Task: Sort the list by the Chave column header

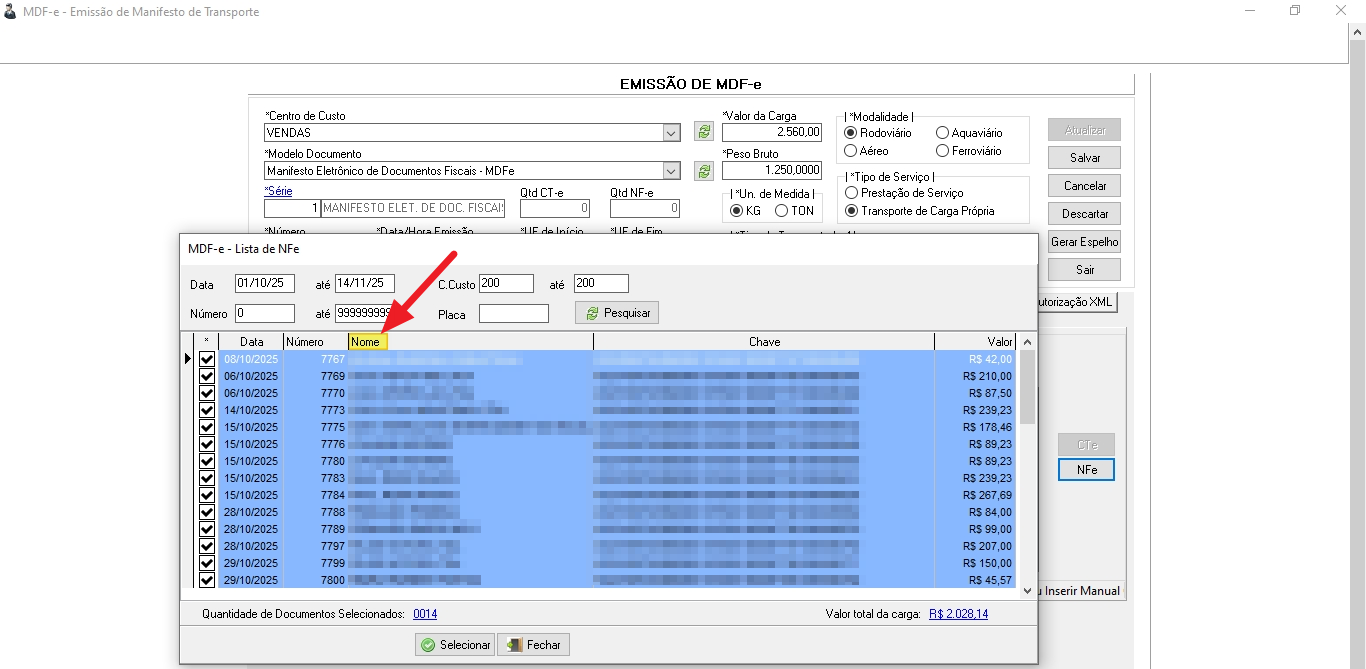Action: click(x=764, y=342)
